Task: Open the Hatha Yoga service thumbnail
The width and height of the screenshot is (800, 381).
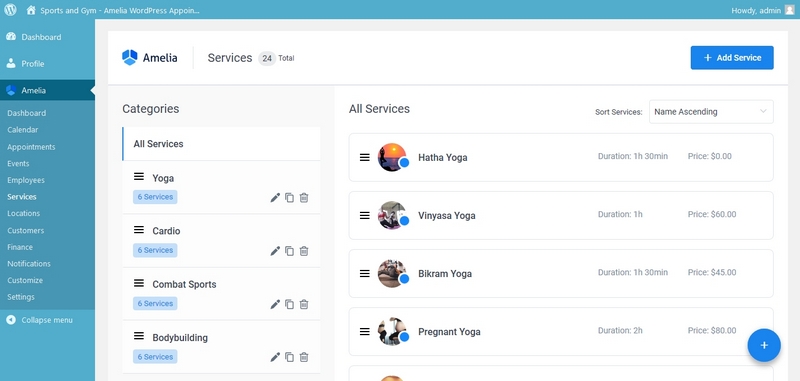Action: [x=391, y=157]
